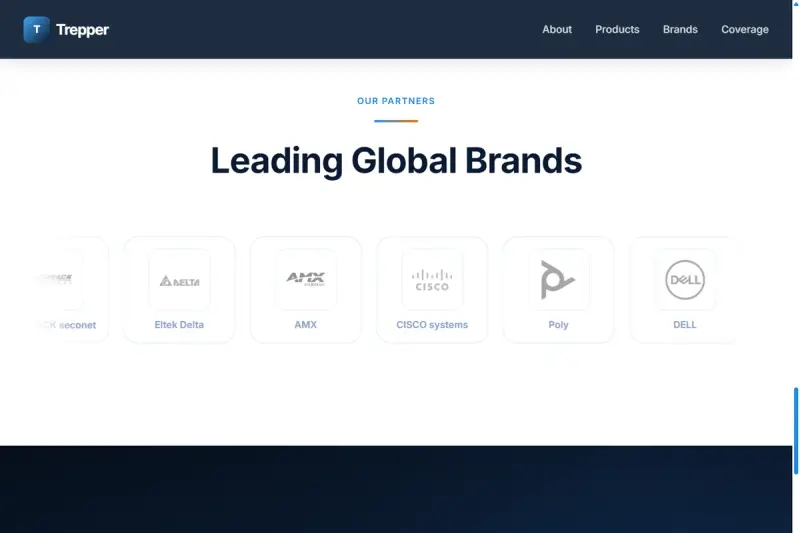
Task: Open the Products navigation link
Action: pos(617,30)
